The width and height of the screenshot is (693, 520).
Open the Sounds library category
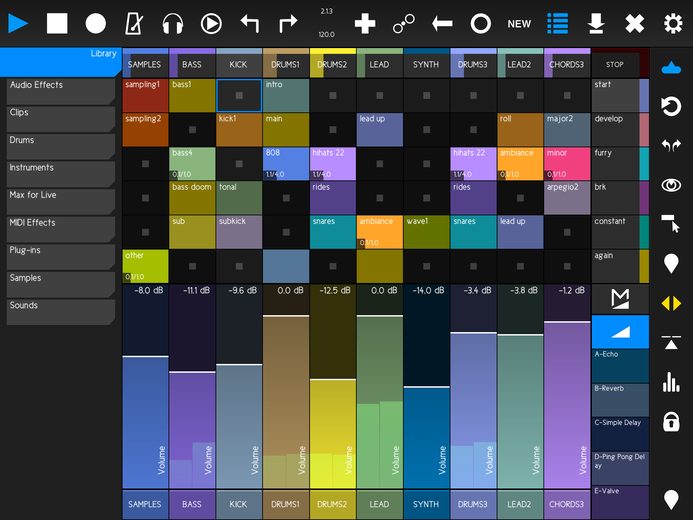pos(61,311)
